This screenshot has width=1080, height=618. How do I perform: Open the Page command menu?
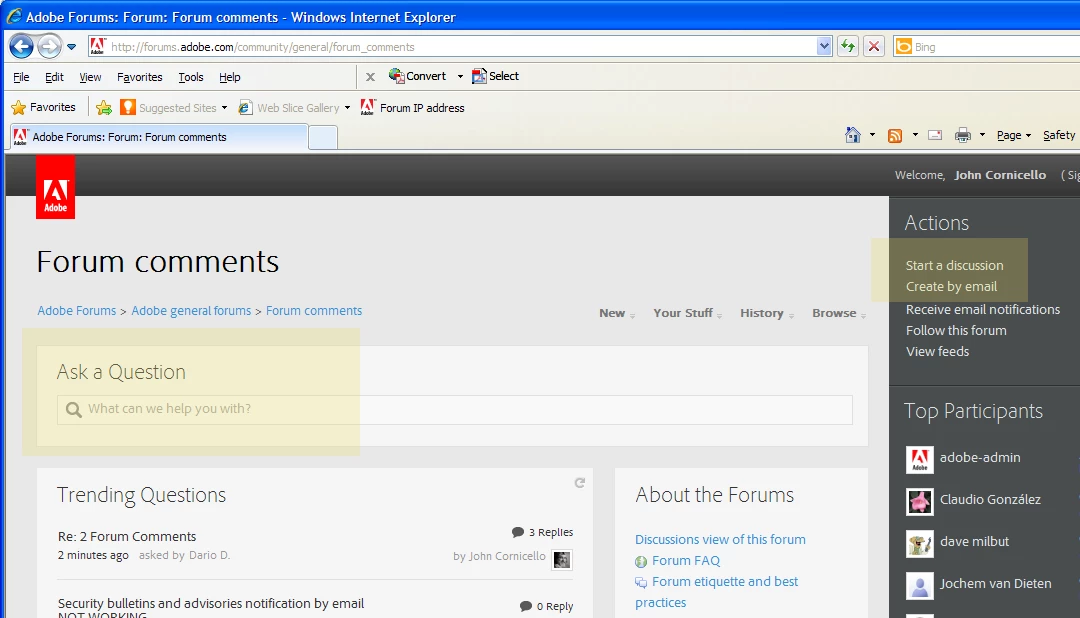tap(1013, 135)
